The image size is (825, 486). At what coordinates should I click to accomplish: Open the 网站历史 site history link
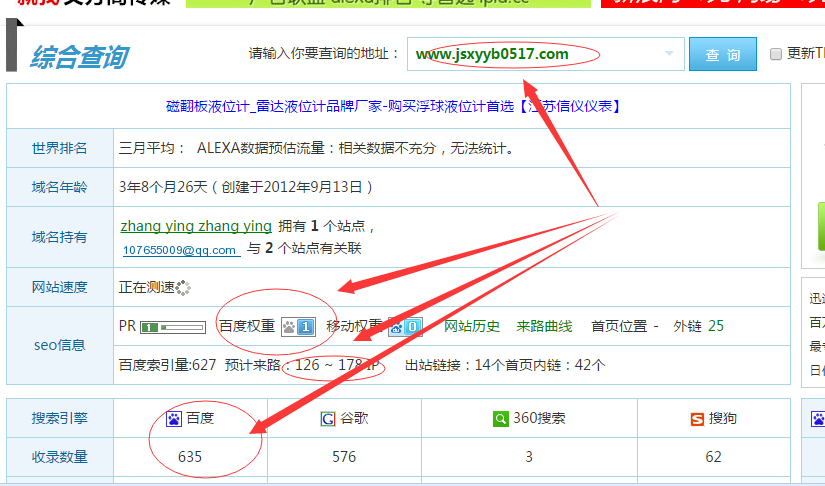(472, 326)
